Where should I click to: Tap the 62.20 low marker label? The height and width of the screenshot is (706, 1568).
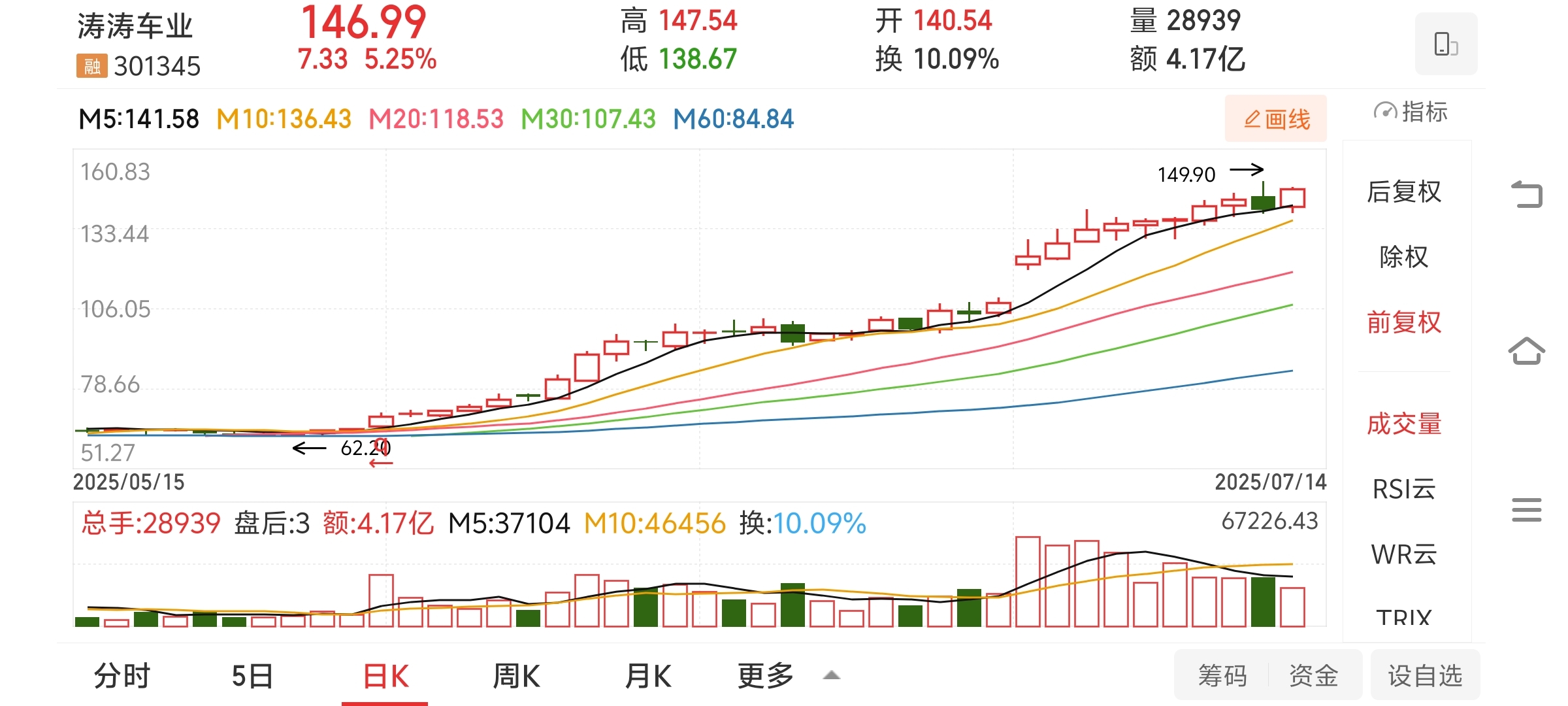[x=366, y=448]
